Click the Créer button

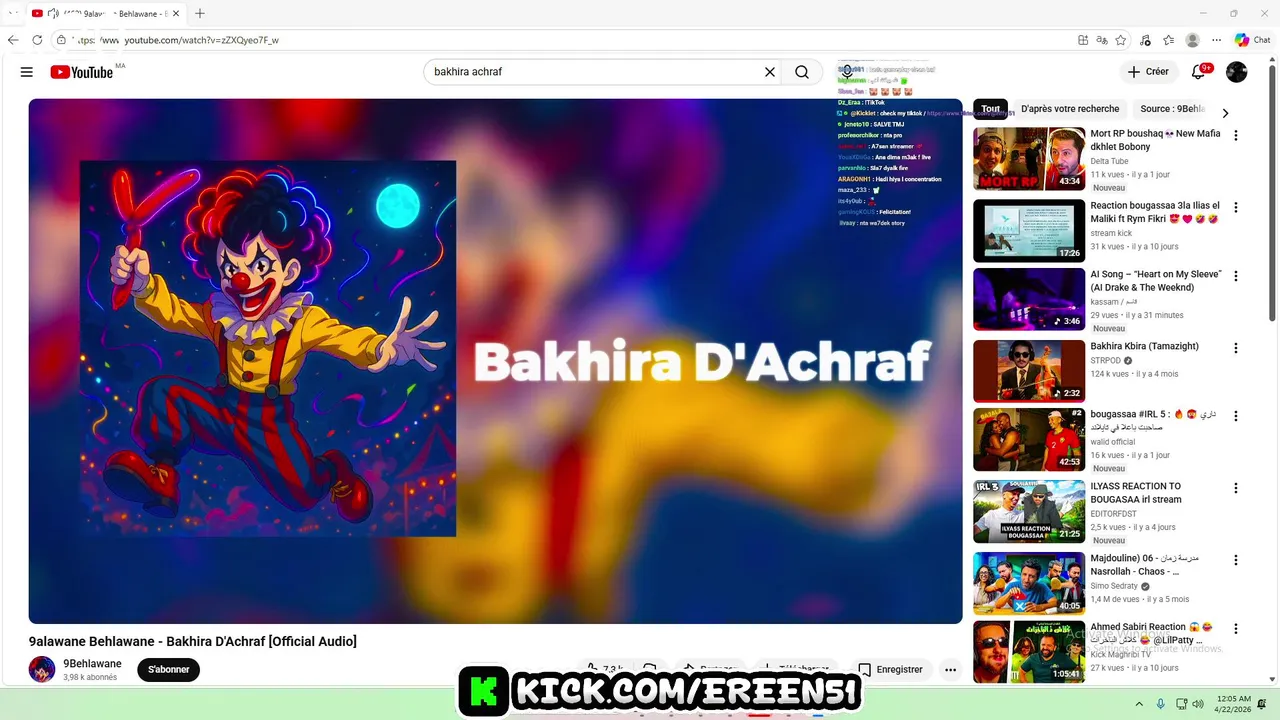(1148, 72)
